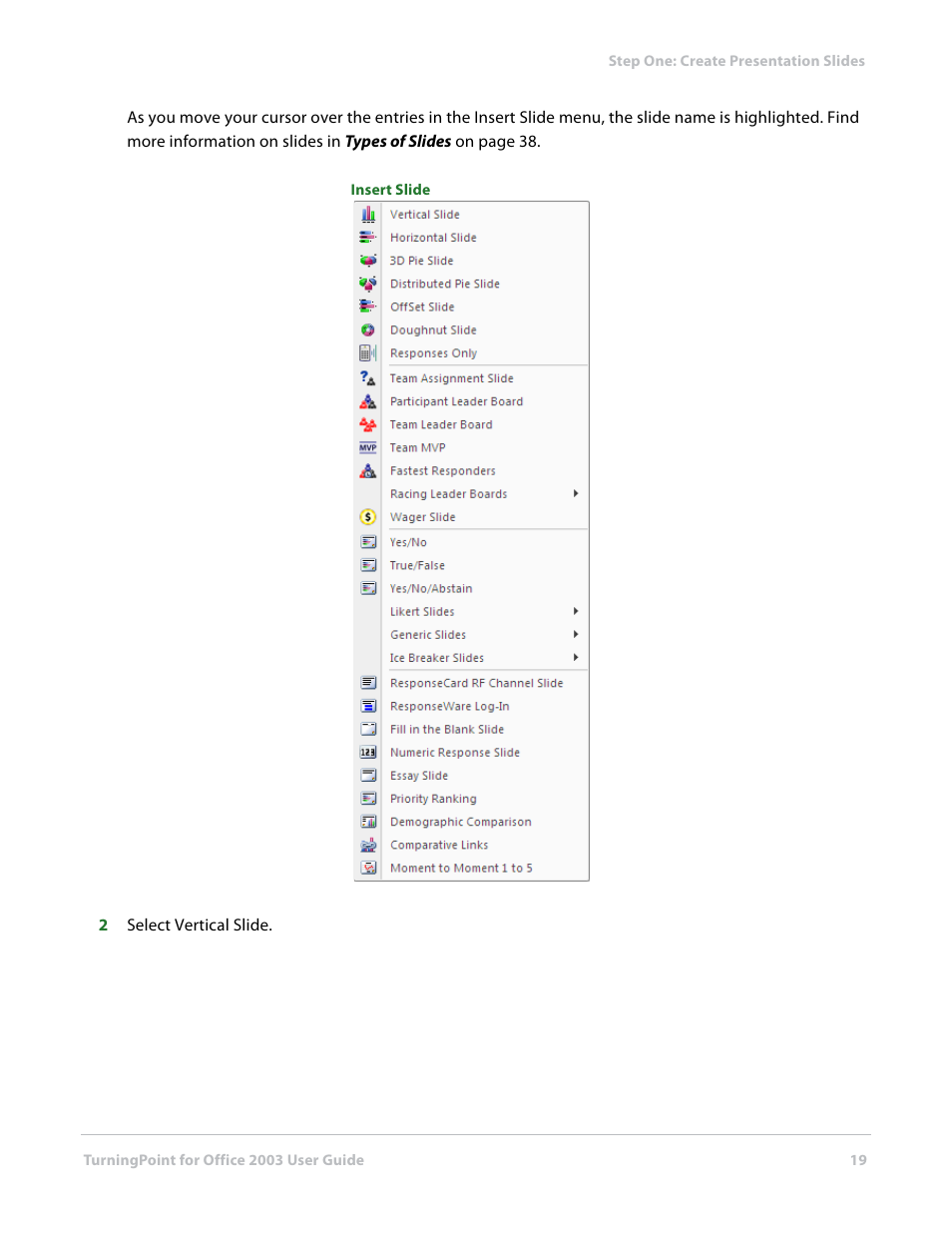Click the Vertical Slide bar chart icon
This screenshot has width=952, height=1233.
tap(368, 215)
